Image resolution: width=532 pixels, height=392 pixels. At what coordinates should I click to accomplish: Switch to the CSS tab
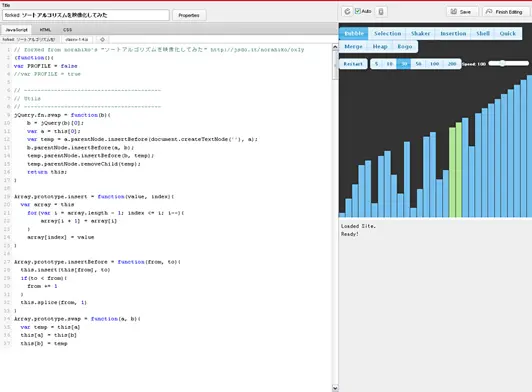68,30
